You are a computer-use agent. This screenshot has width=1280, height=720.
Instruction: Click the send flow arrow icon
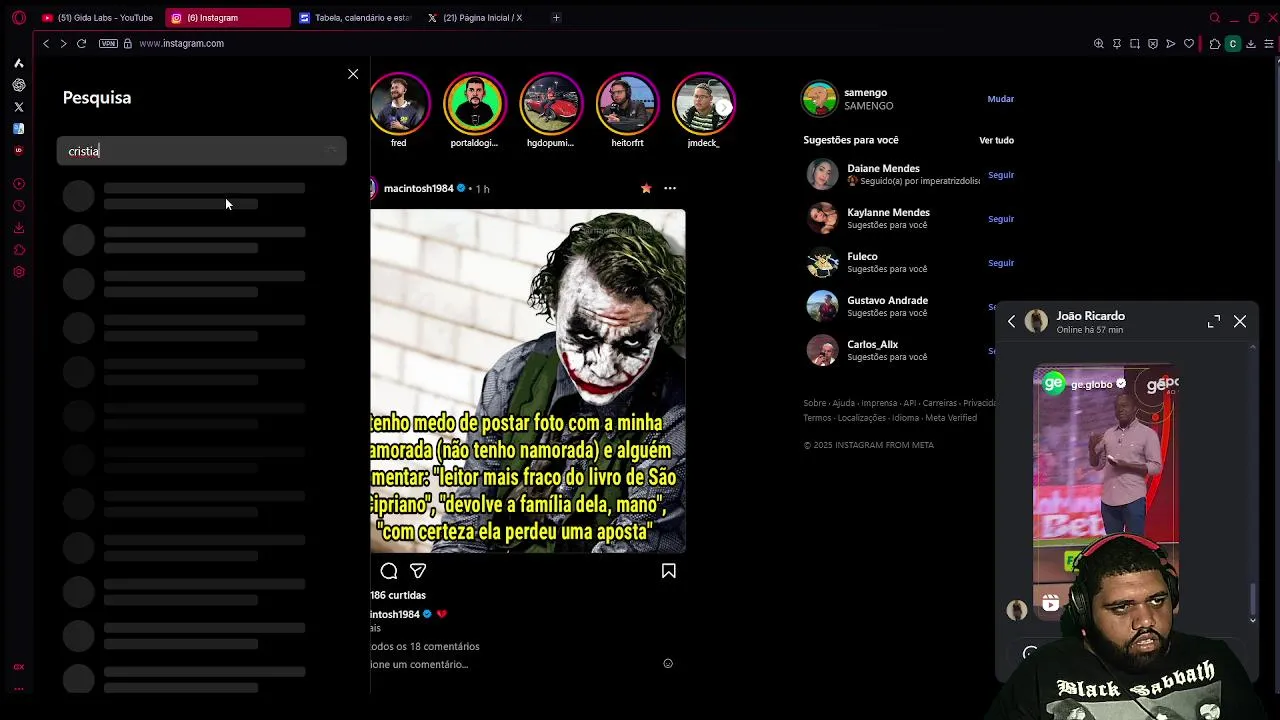1171,44
